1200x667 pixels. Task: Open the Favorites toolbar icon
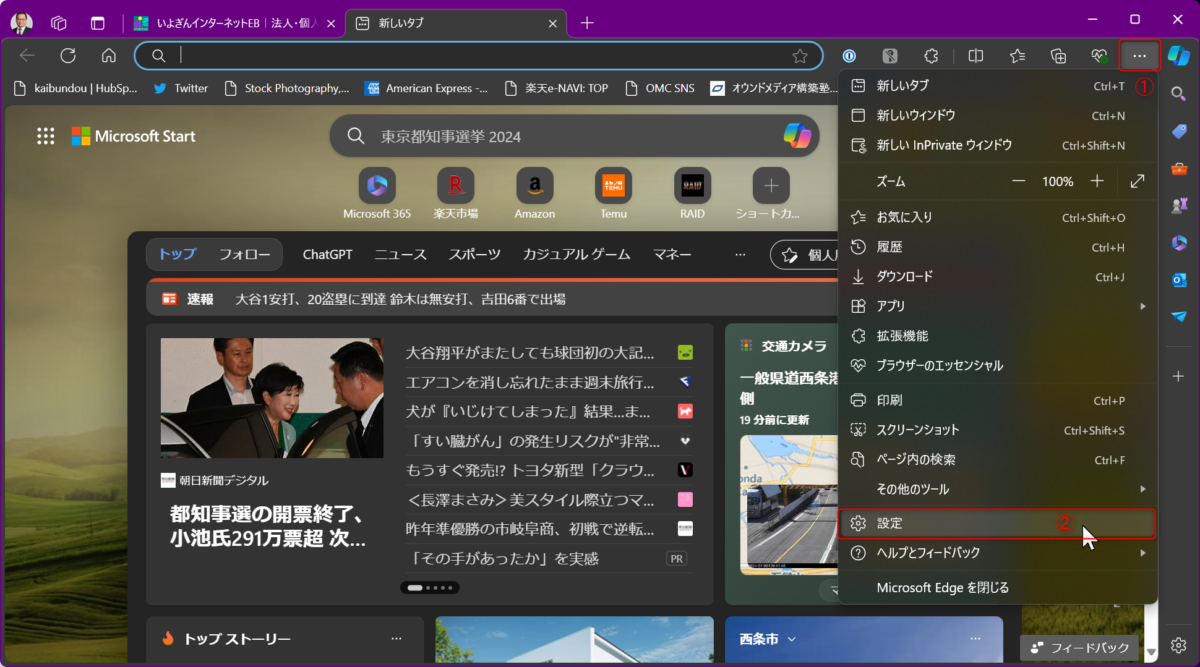point(1017,56)
